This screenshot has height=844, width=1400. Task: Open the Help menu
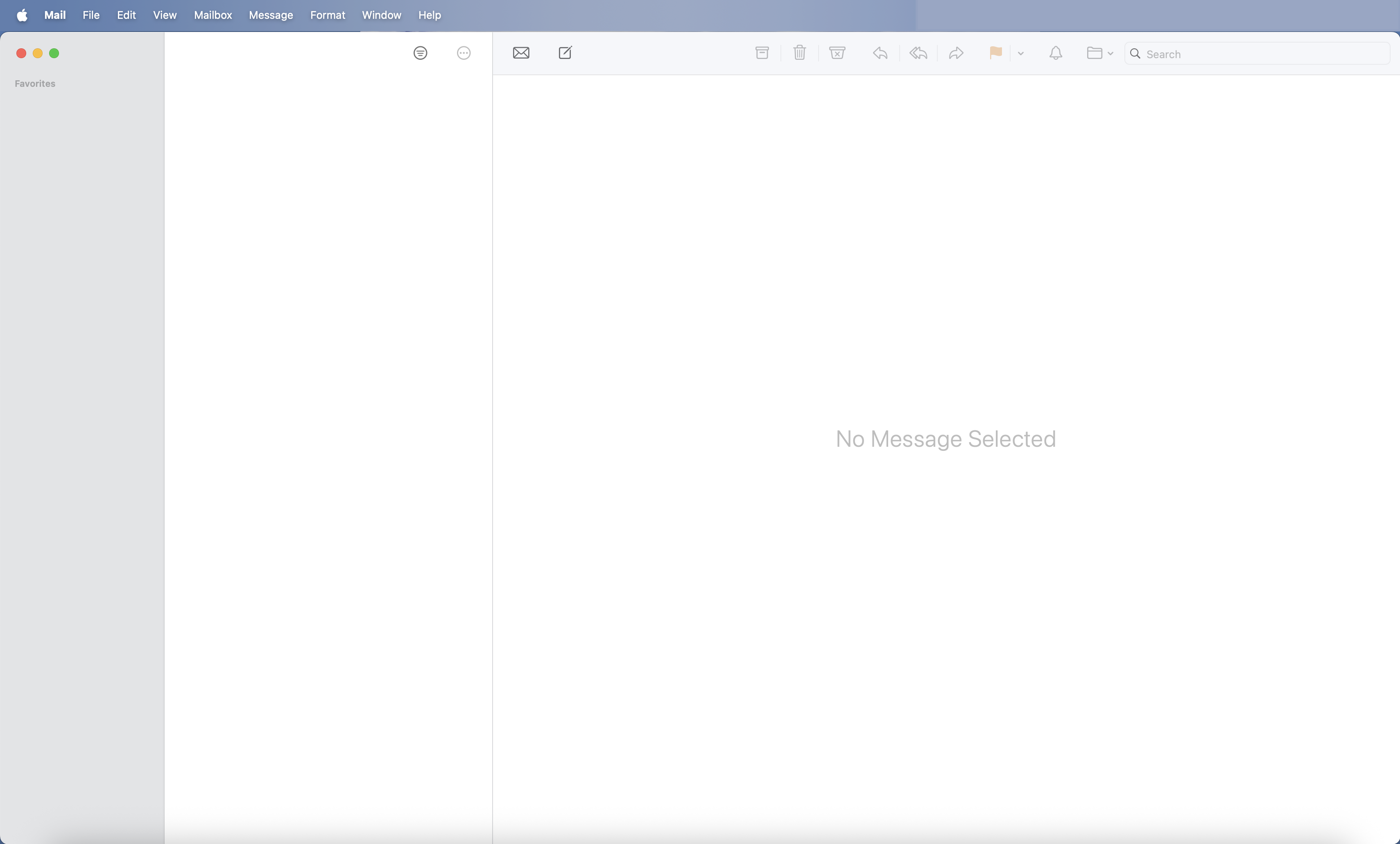point(430,15)
